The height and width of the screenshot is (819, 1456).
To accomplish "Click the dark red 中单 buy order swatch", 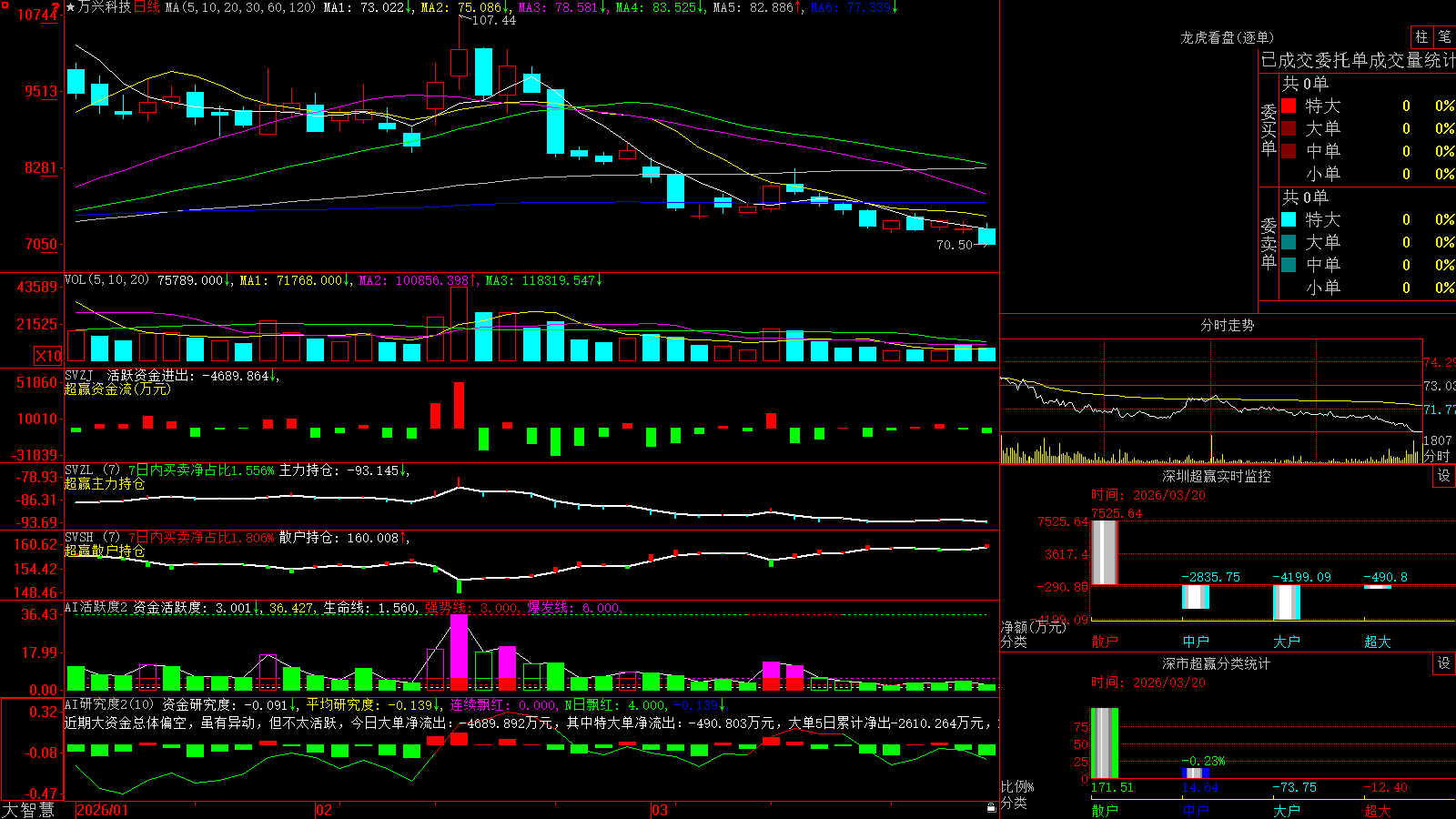I will tap(1289, 151).
